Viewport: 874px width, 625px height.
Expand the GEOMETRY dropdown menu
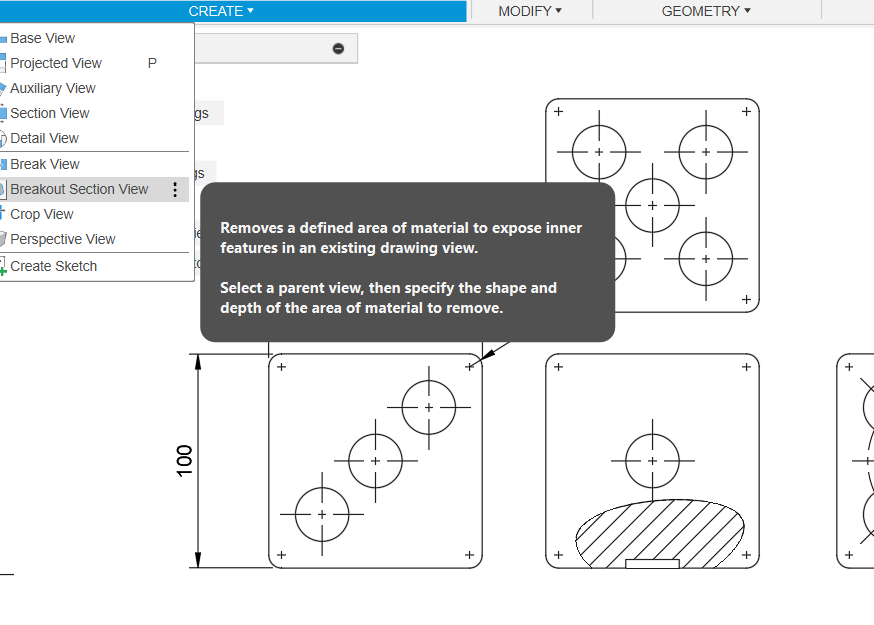point(706,11)
